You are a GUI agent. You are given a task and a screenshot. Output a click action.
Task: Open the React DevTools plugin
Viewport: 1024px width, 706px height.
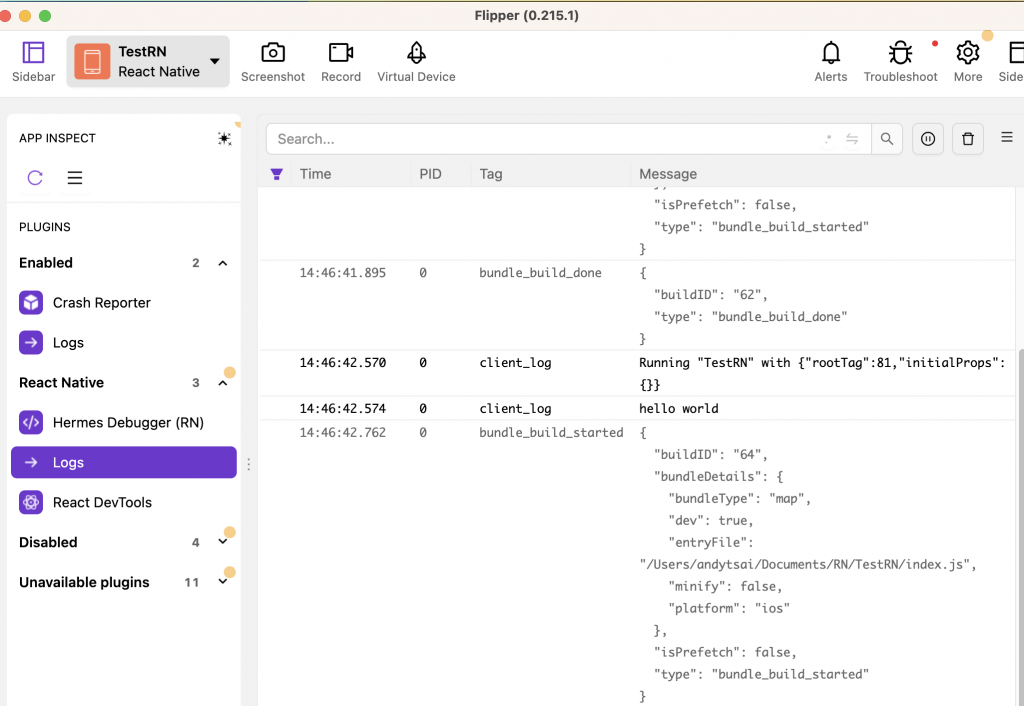pos(124,502)
